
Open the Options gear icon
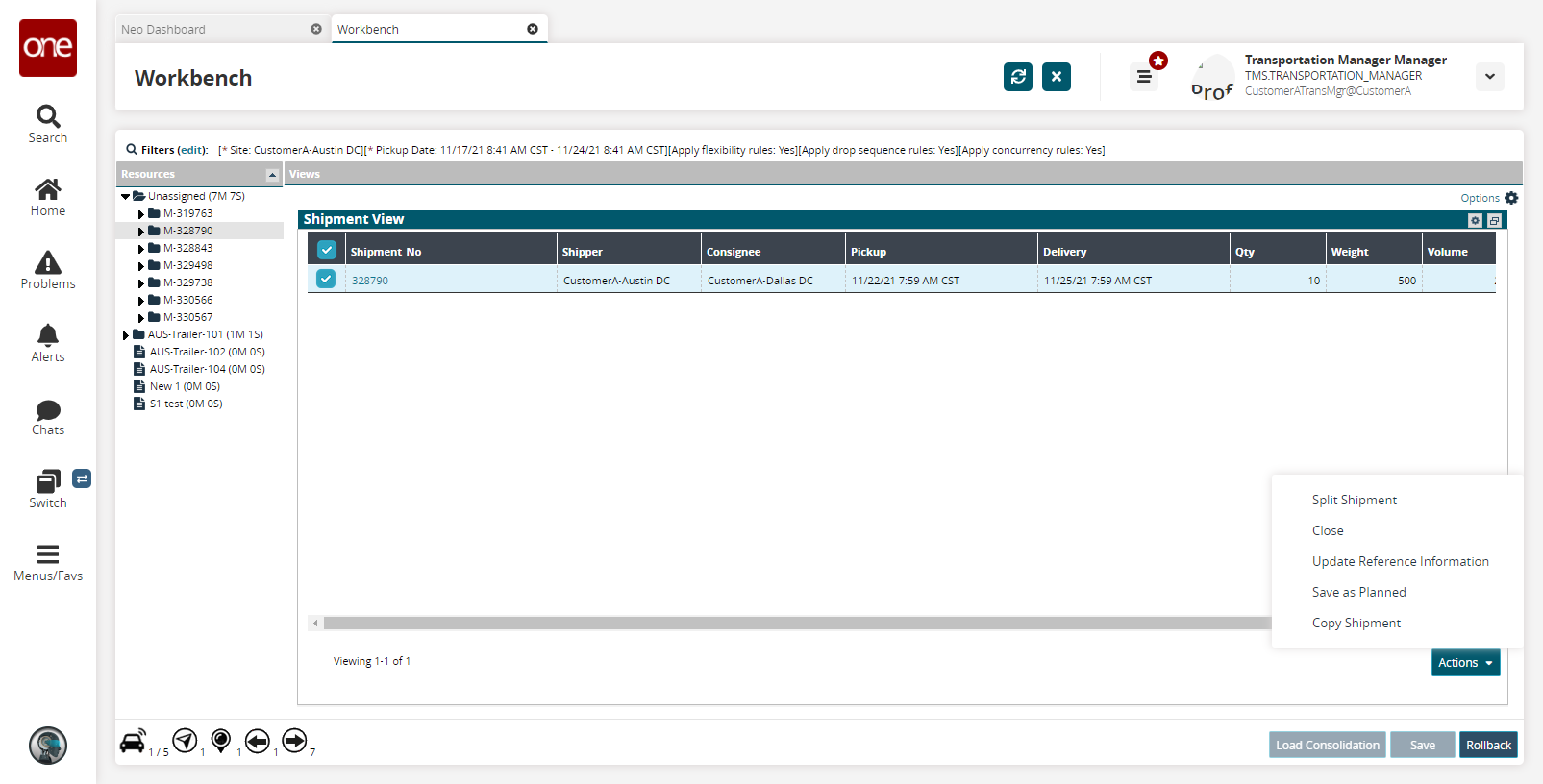point(1511,198)
